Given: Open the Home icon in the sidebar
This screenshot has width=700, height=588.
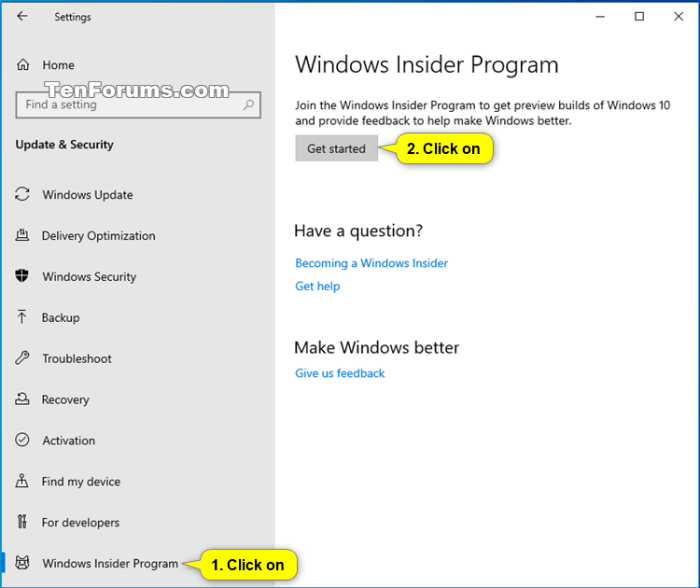Looking at the screenshot, I should pyautogui.click(x=23, y=65).
